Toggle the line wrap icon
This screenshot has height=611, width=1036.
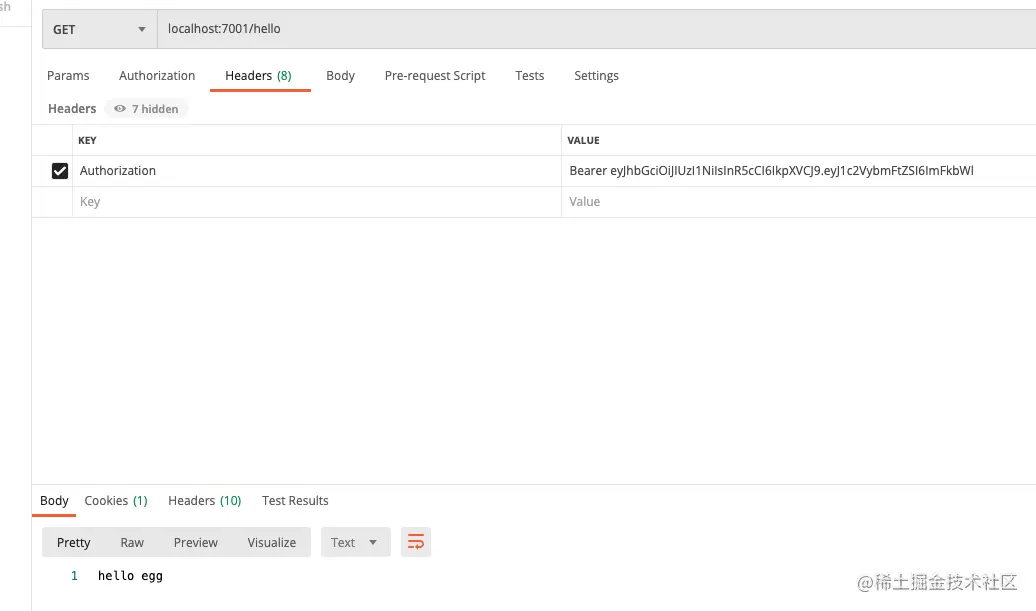click(x=416, y=542)
